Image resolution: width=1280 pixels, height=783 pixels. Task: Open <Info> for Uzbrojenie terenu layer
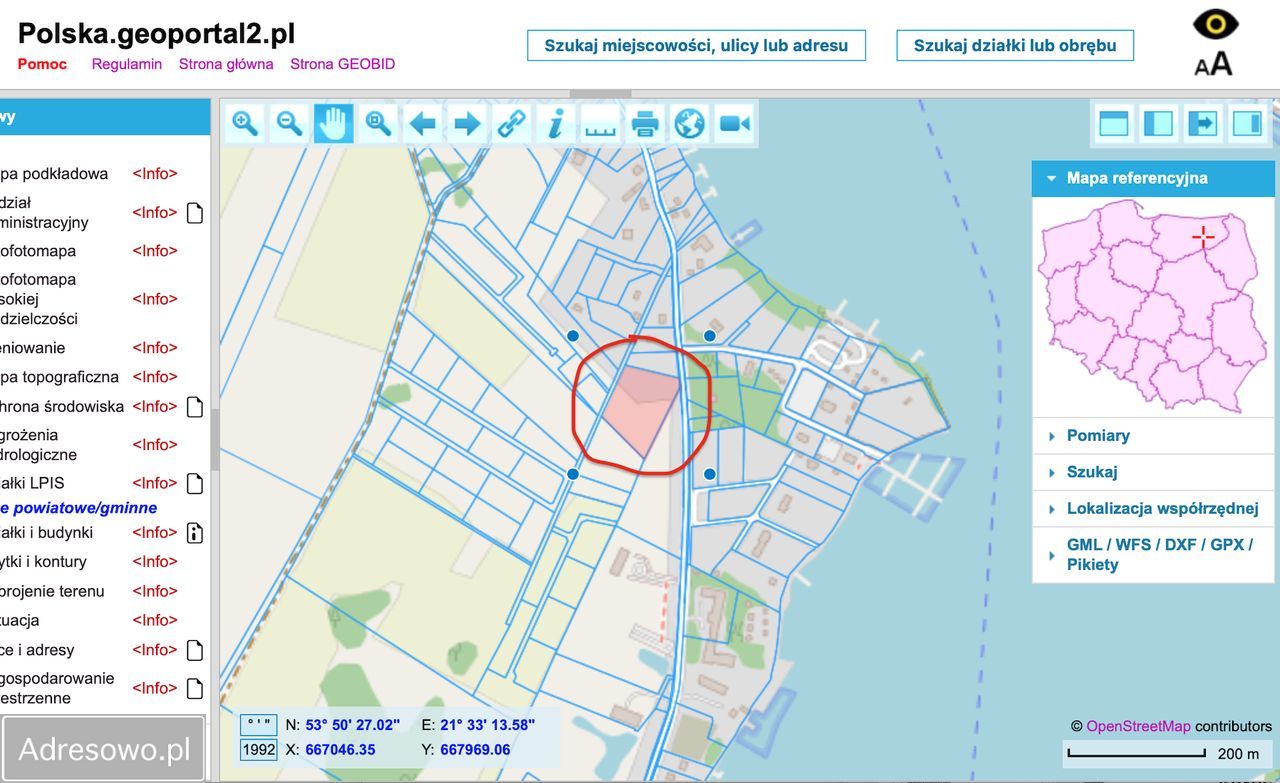155,591
